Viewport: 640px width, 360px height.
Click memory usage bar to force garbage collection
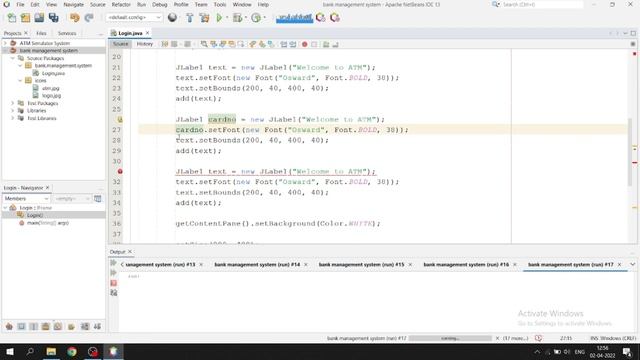pos(294,18)
